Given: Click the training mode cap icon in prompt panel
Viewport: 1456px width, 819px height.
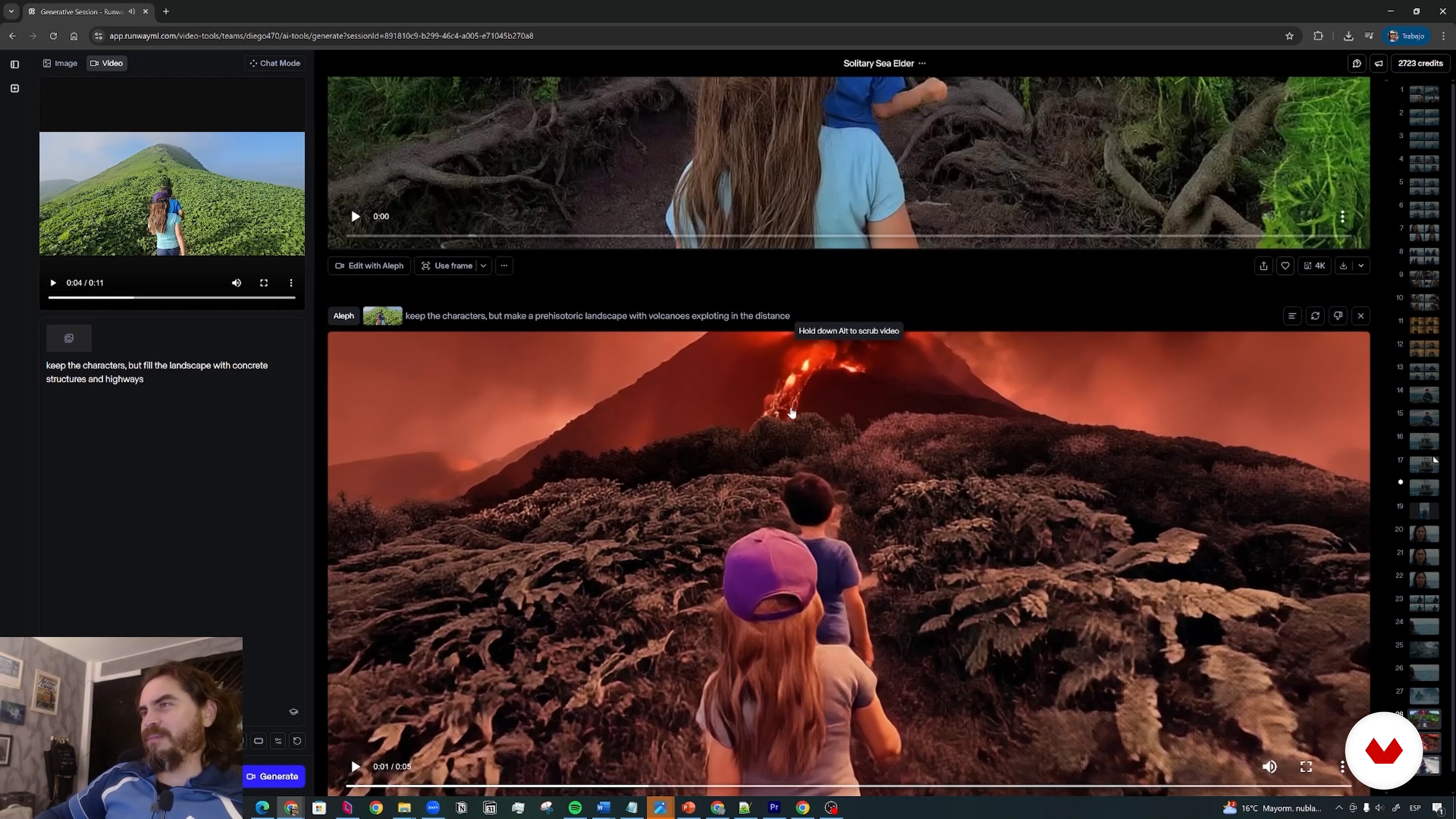Looking at the screenshot, I should coord(293,712).
